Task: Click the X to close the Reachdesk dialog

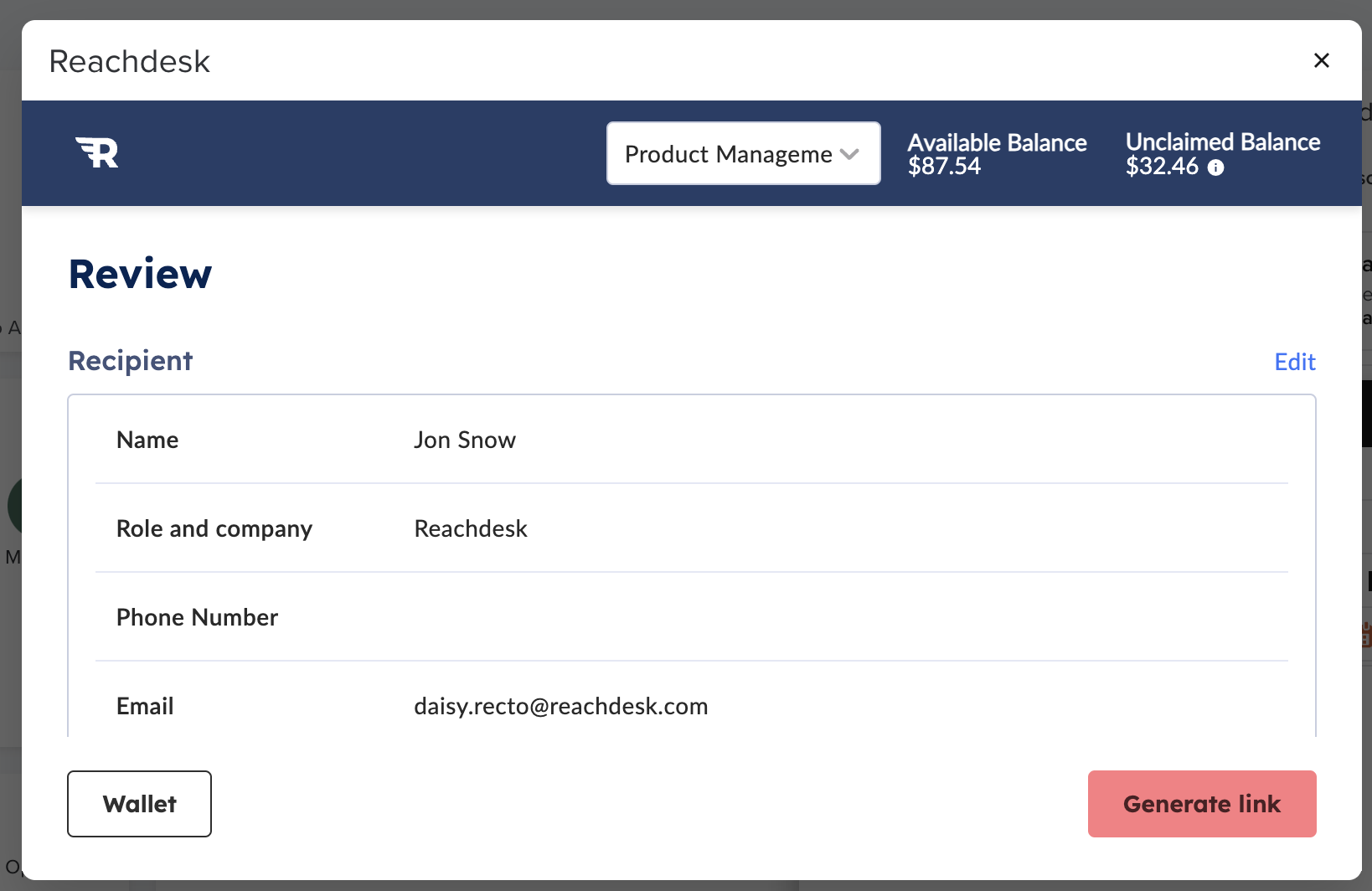Action: 1322,60
